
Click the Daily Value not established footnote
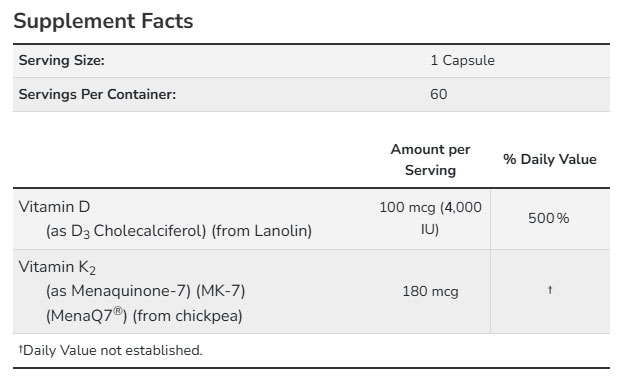tap(113, 350)
